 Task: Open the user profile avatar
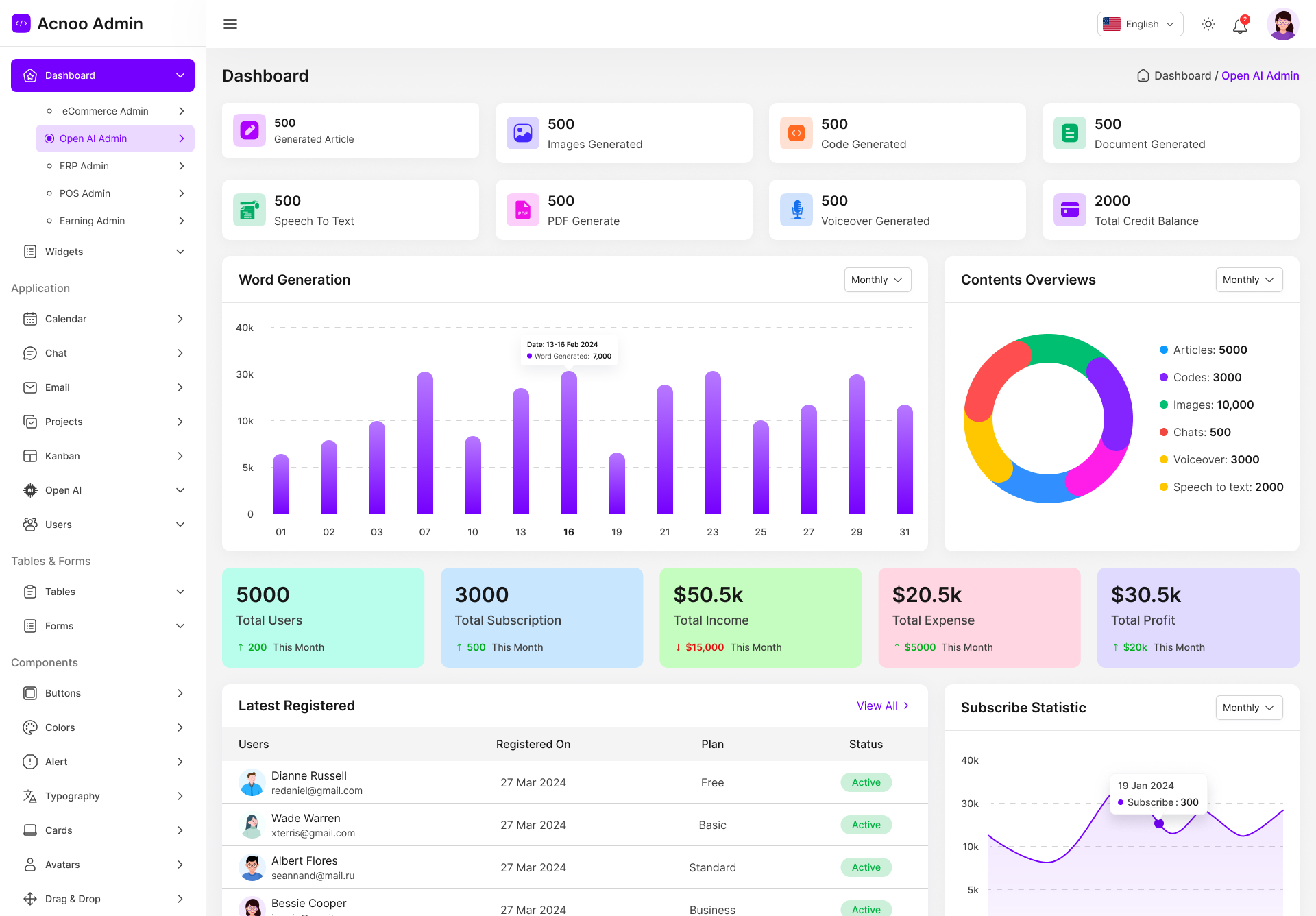(1282, 25)
